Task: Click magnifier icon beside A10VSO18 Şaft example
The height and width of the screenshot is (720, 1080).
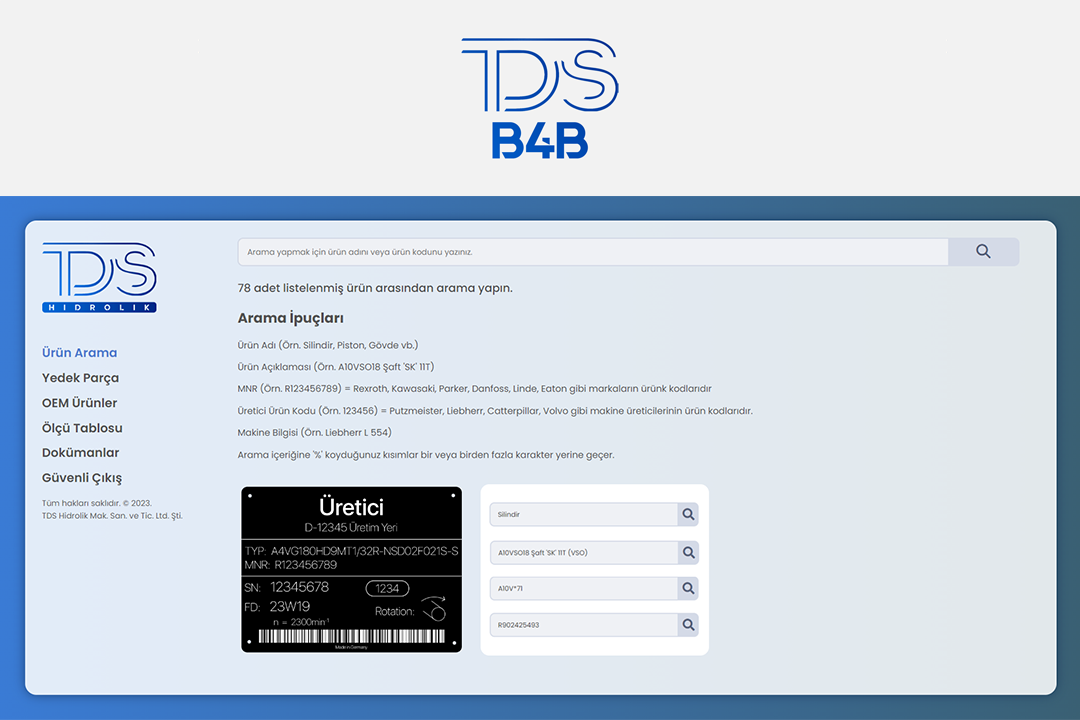Action: click(x=688, y=553)
